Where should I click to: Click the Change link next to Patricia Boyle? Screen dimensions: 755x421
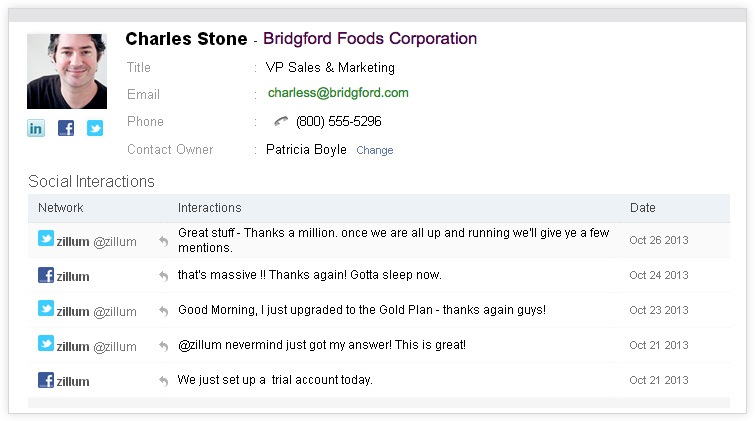[x=375, y=151]
